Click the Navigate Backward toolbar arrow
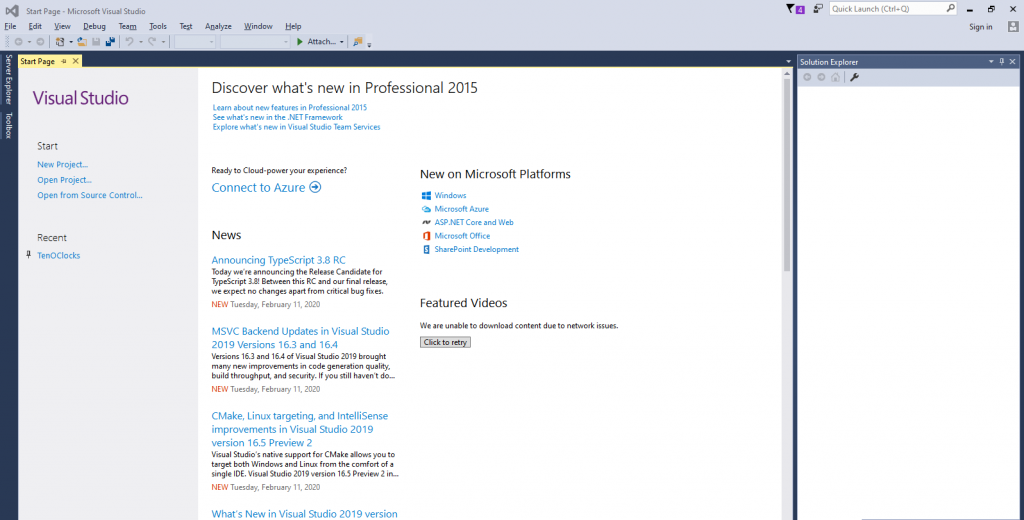This screenshot has height=520, width=1024. click(x=18, y=42)
